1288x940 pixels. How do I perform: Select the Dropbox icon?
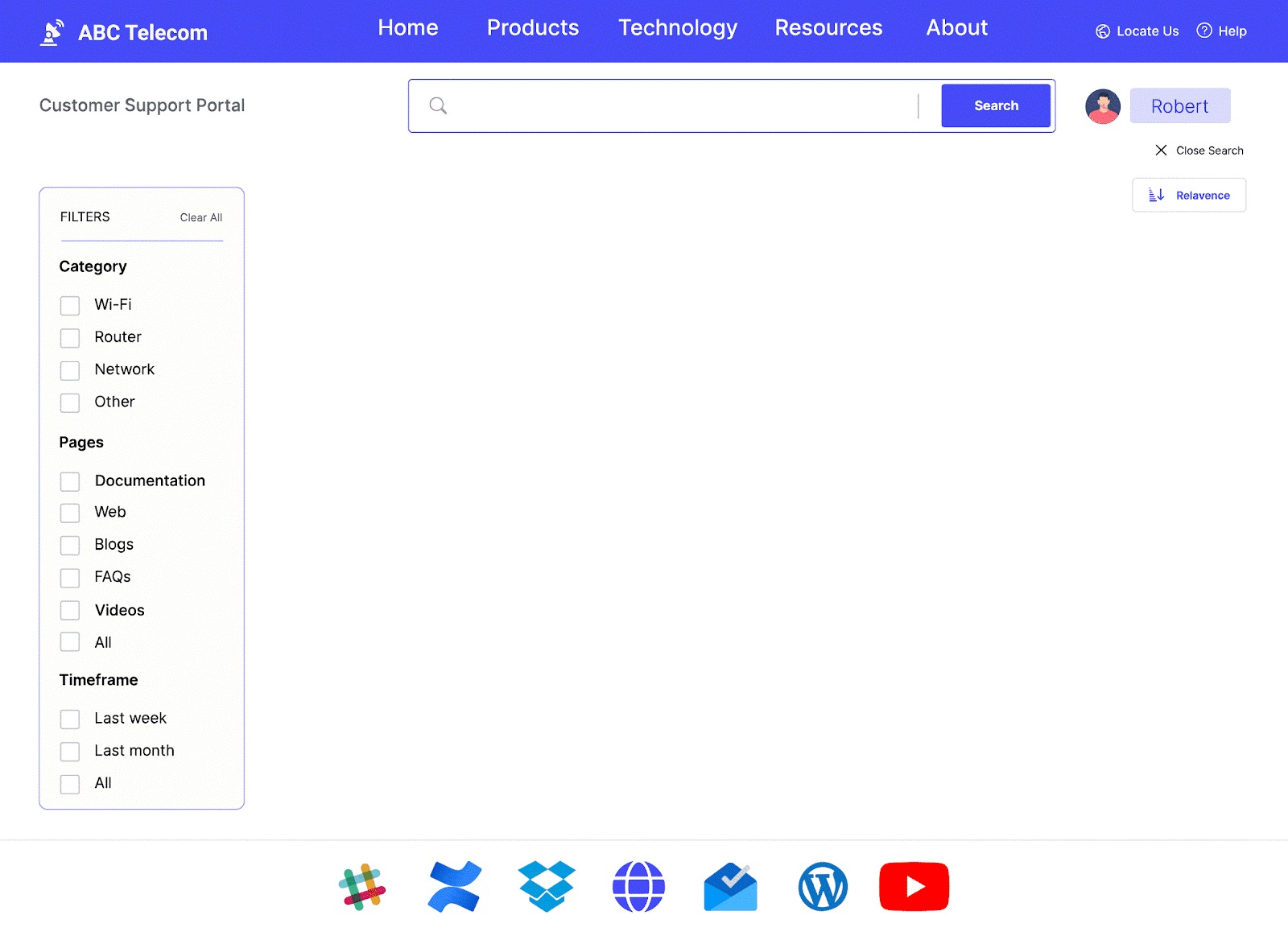(x=547, y=886)
